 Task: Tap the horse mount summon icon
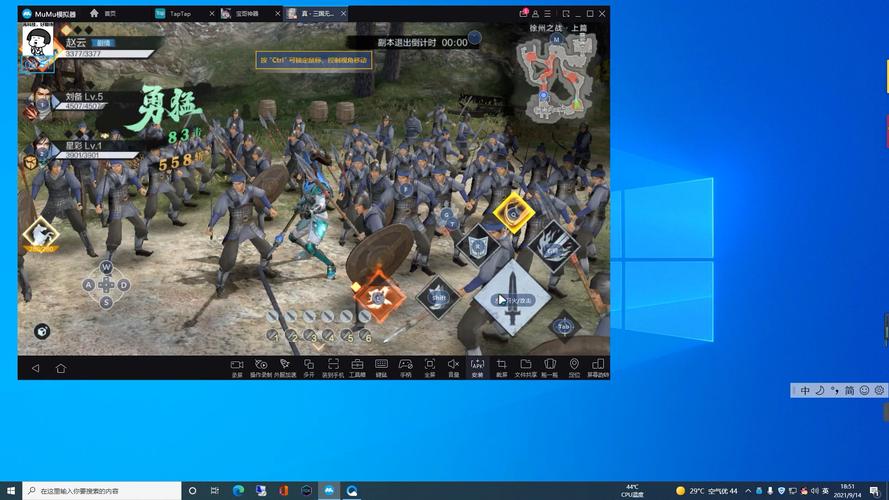point(40,235)
